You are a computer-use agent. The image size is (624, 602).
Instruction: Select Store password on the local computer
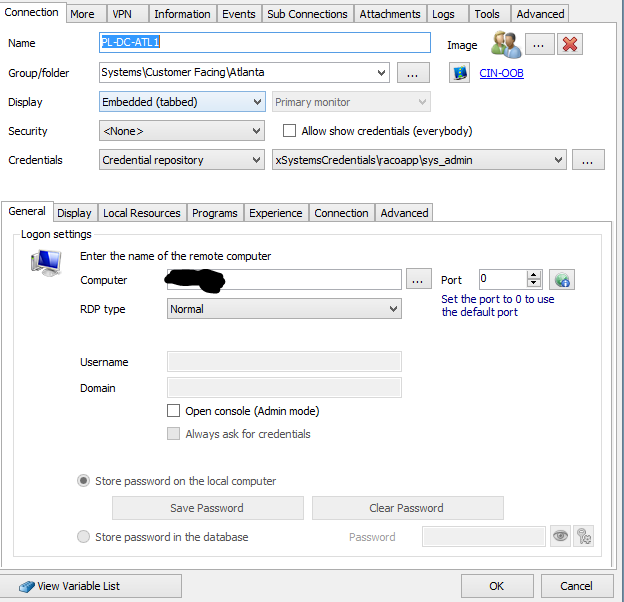pyautogui.click(x=83, y=481)
